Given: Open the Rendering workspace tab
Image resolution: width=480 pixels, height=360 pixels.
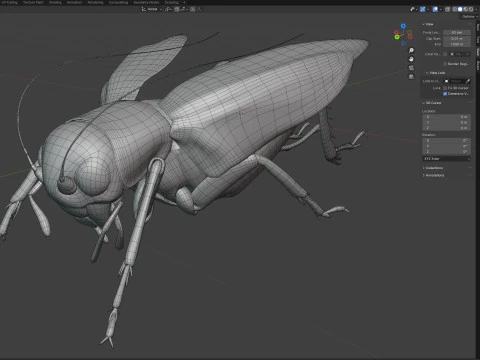Looking at the screenshot, I should (95, 2).
